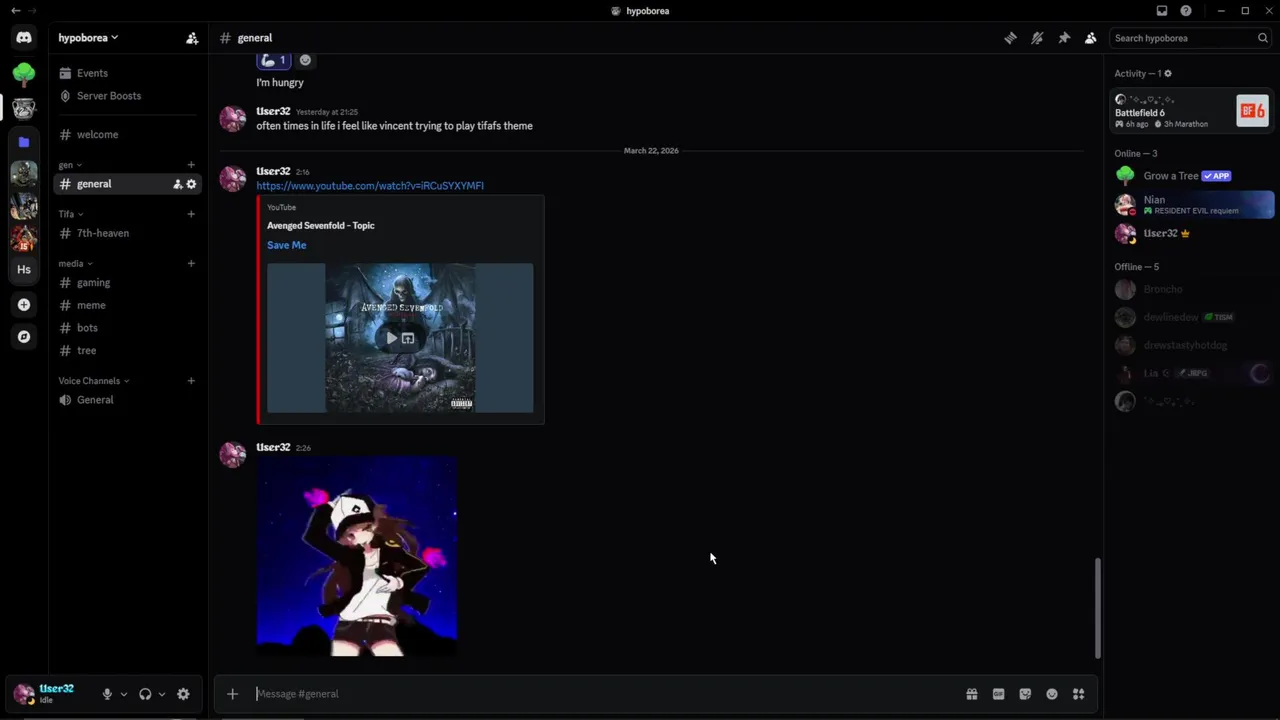Open the Hs server icon
The height and width of the screenshot is (720, 1280).
[x=24, y=269]
